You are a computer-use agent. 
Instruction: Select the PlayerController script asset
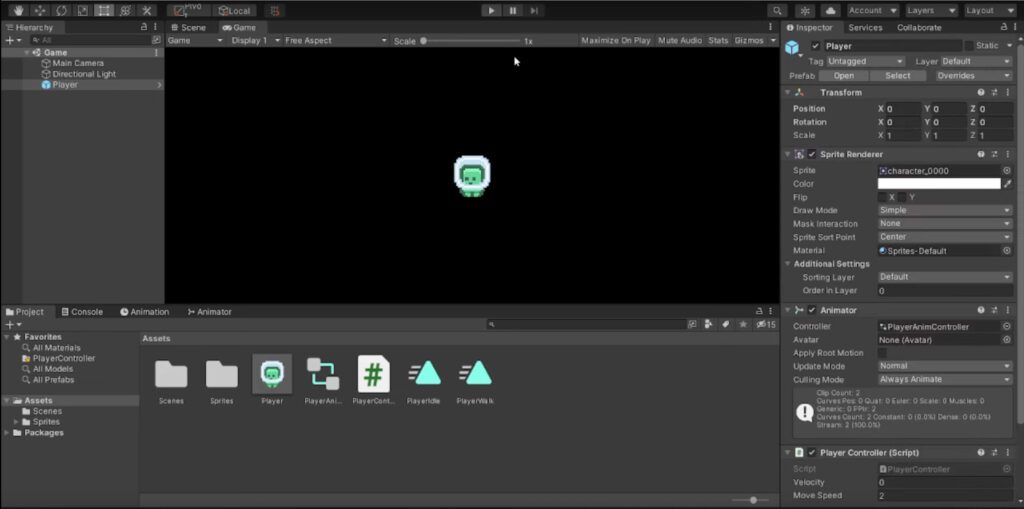pos(374,380)
